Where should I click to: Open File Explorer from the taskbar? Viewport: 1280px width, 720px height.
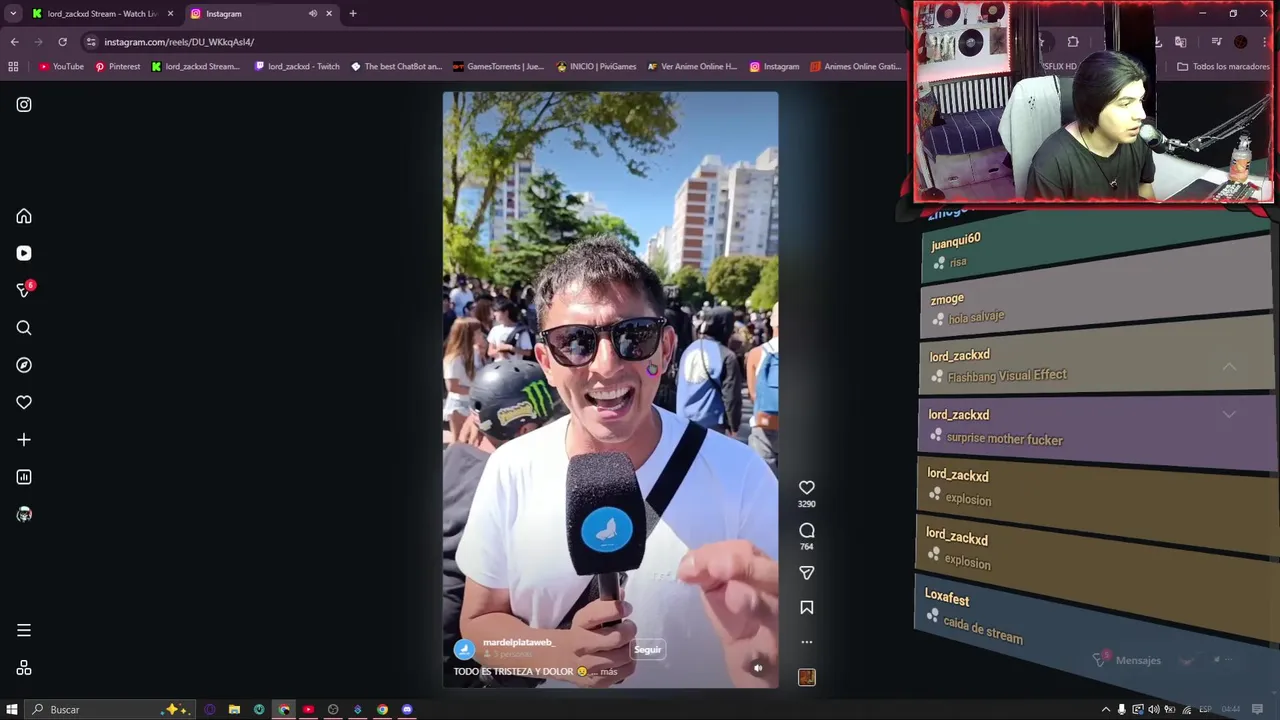tap(234, 710)
